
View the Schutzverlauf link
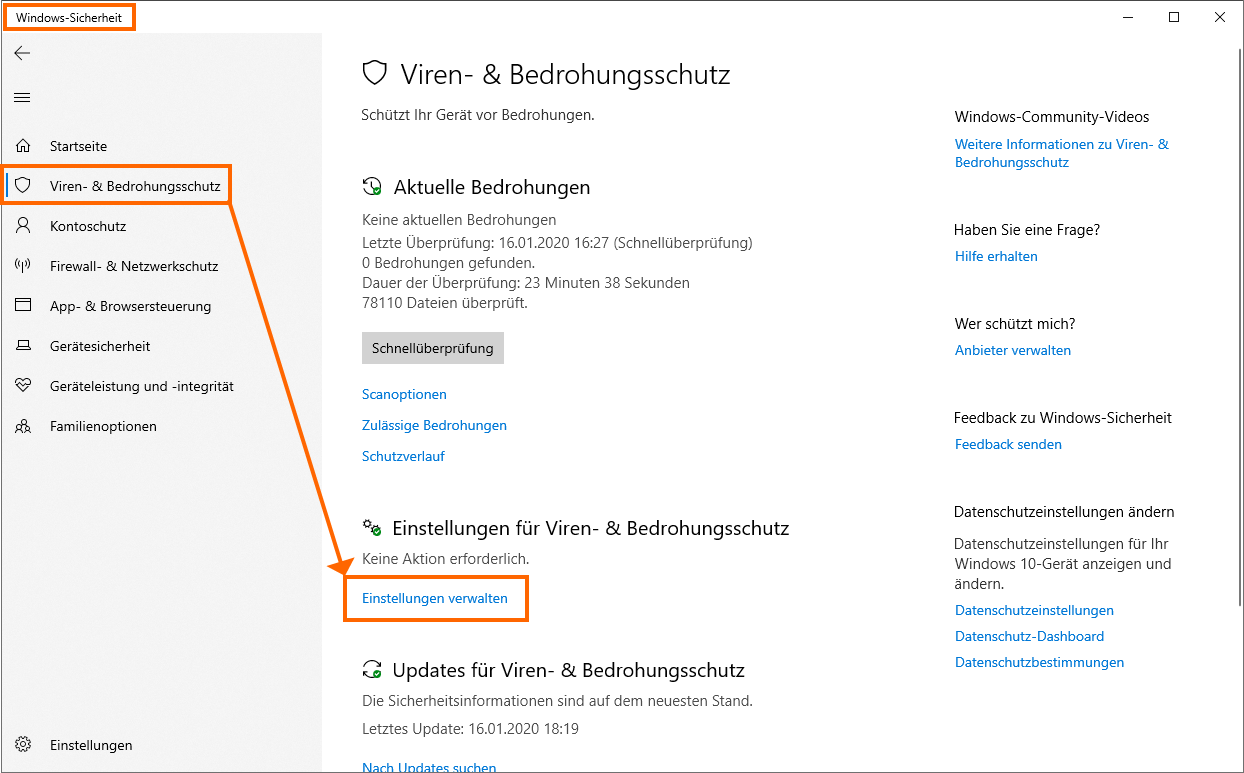403,457
